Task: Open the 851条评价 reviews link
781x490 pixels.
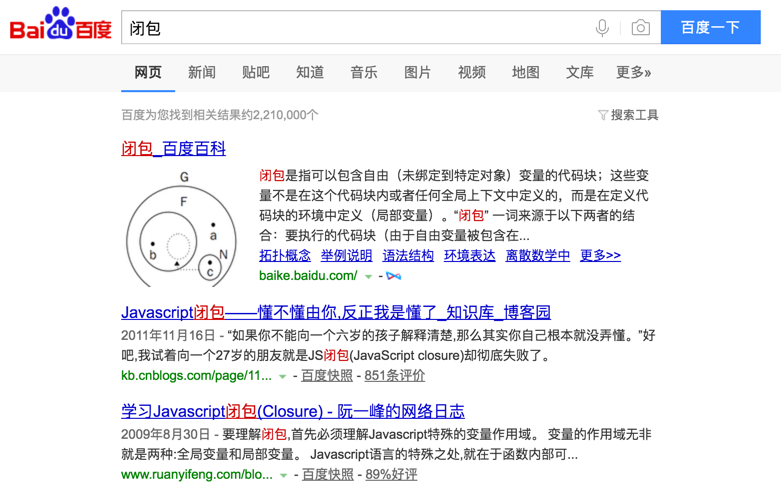Action: 394,375
